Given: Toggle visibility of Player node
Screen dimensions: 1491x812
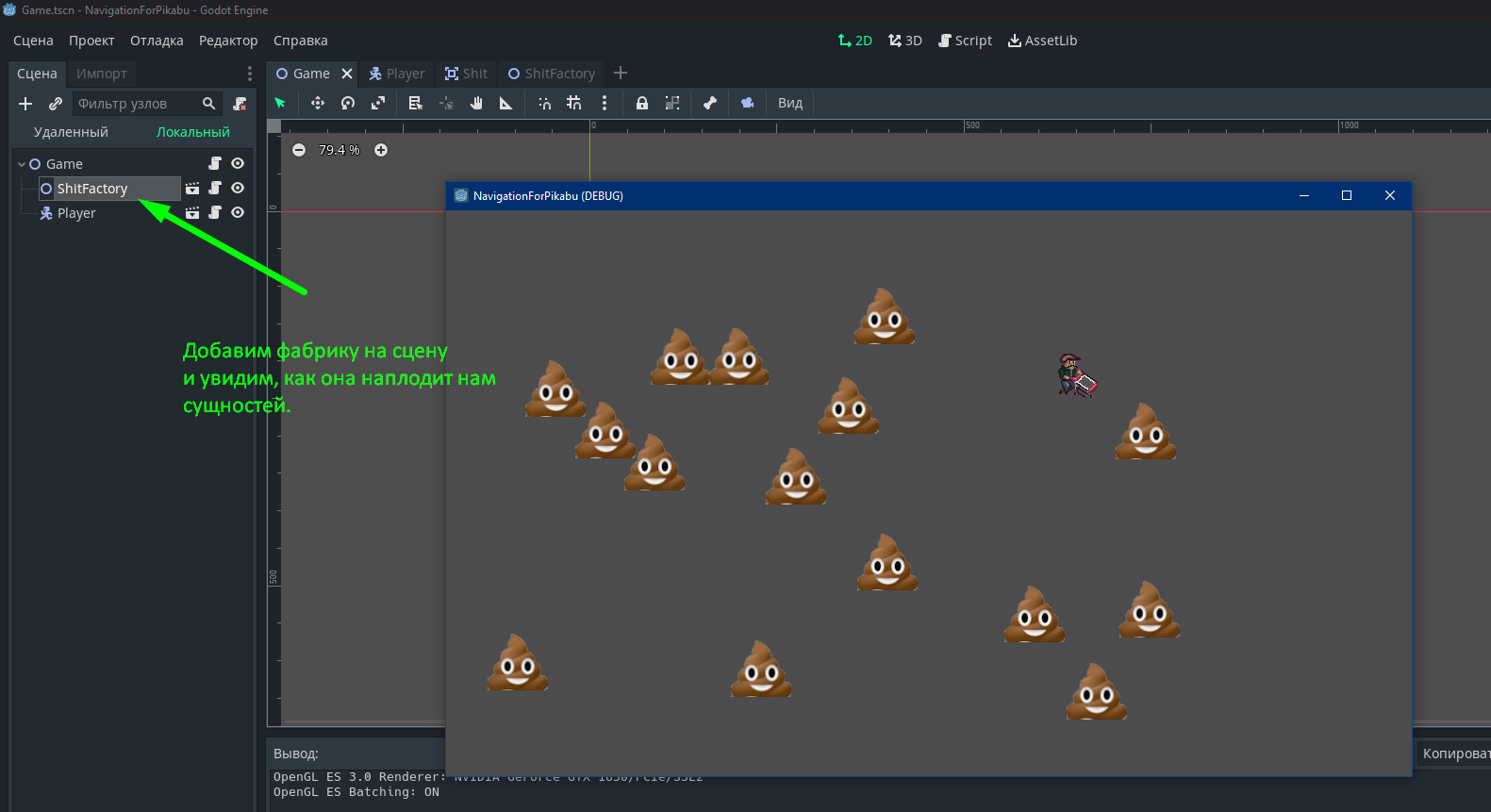Looking at the screenshot, I should 238,212.
